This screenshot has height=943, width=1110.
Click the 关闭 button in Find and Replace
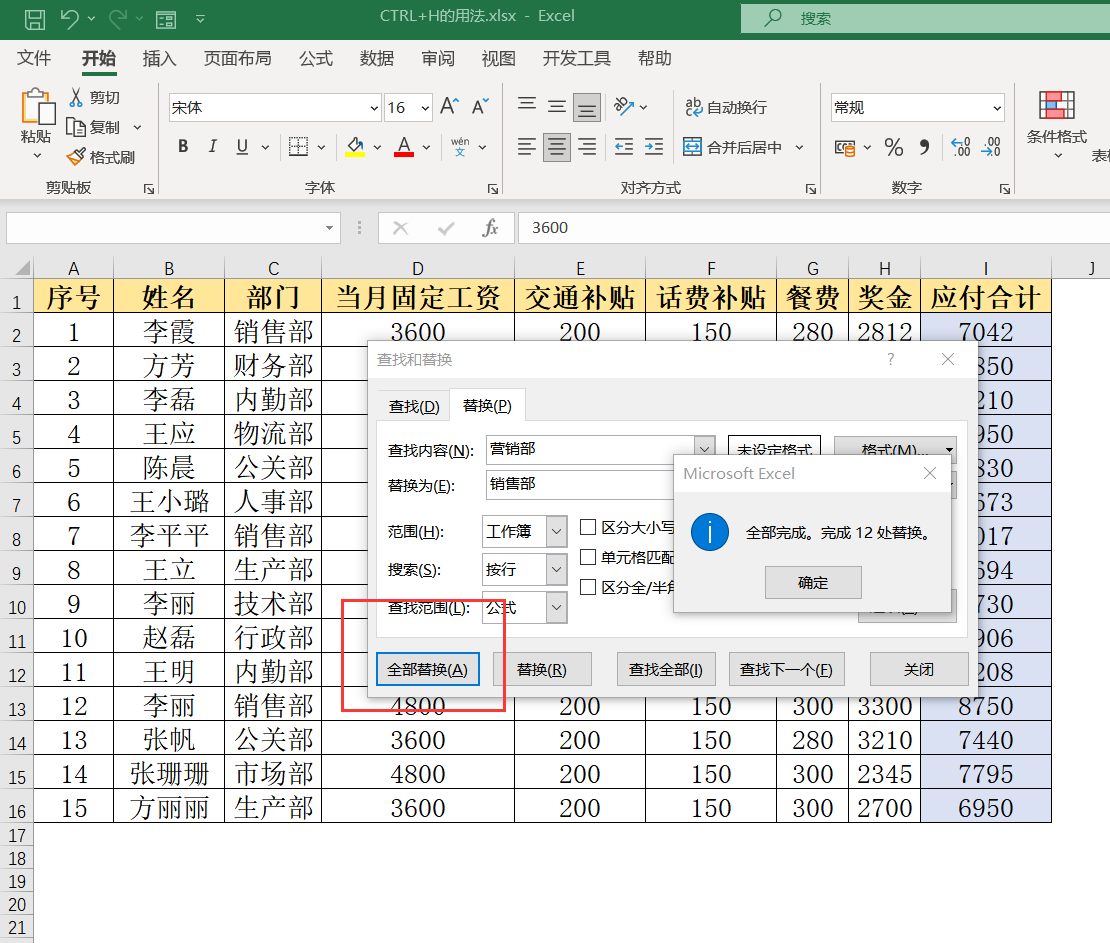pyautogui.click(x=919, y=670)
